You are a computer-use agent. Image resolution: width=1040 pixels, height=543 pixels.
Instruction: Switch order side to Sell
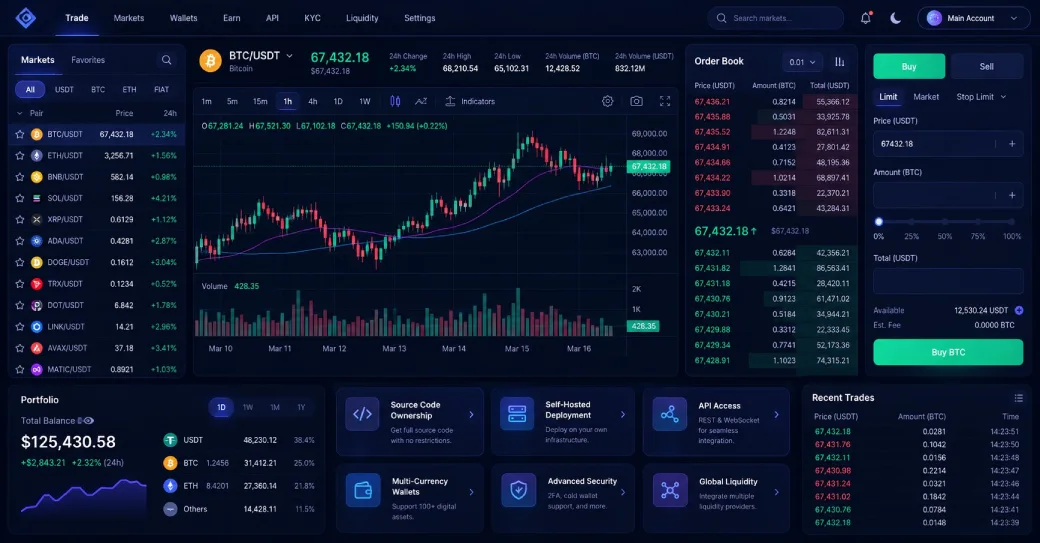tap(986, 66)
